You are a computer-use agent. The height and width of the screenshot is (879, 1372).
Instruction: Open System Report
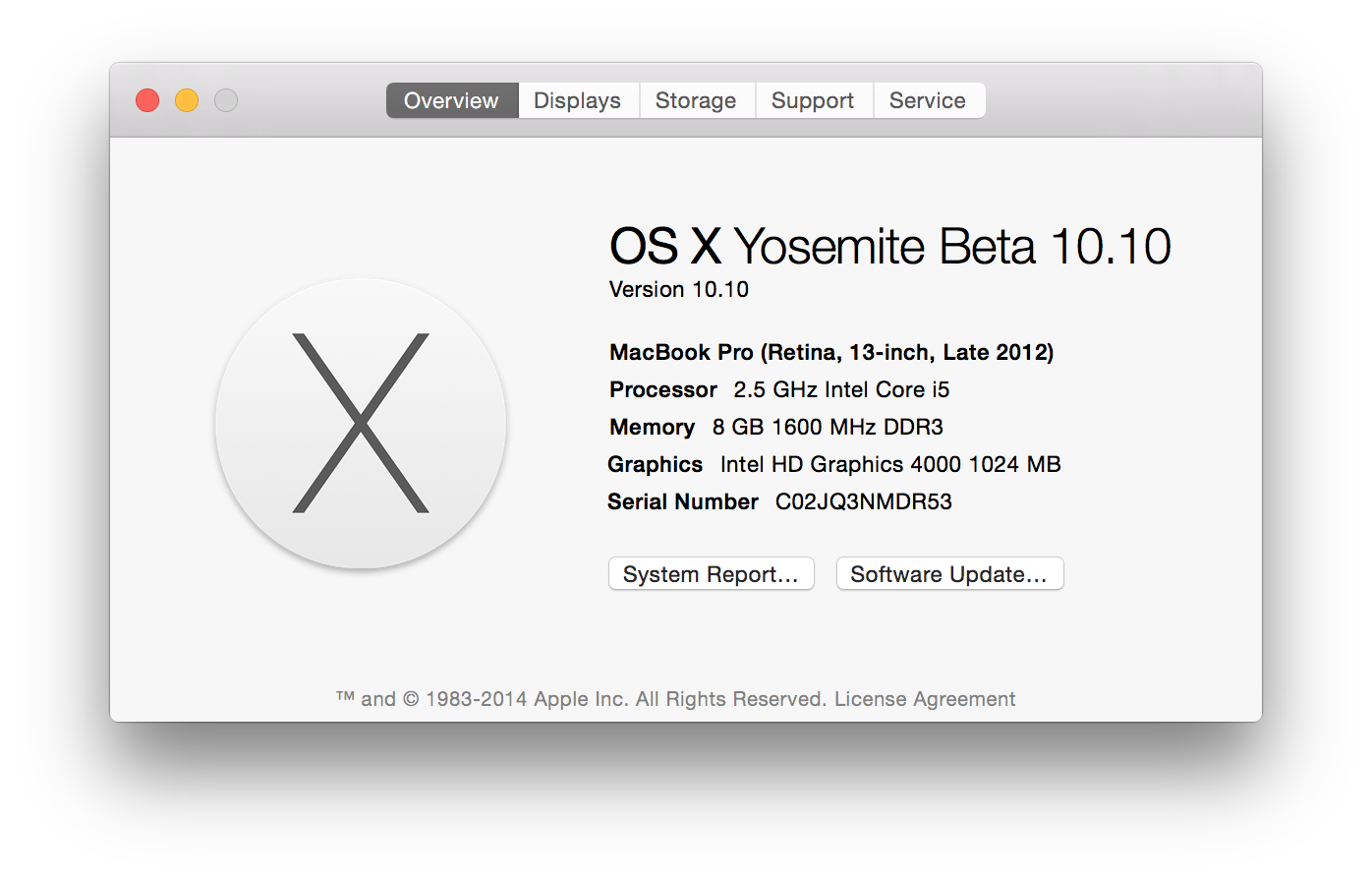click(x=711, y=574)
